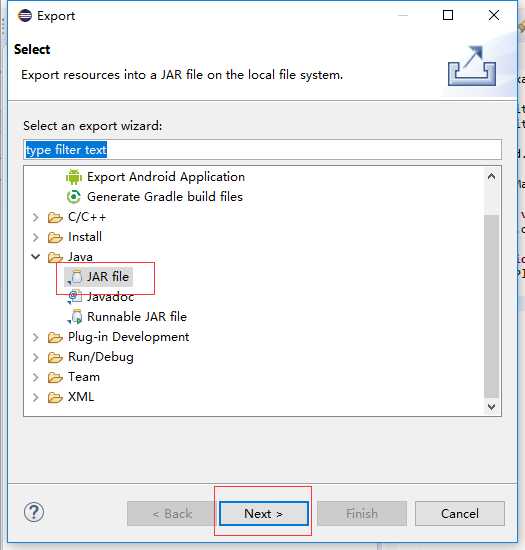The height and width of the screenshot is (550, 525).
Task: Click the Generate Gradle build files icon
Action: (74, 197)
